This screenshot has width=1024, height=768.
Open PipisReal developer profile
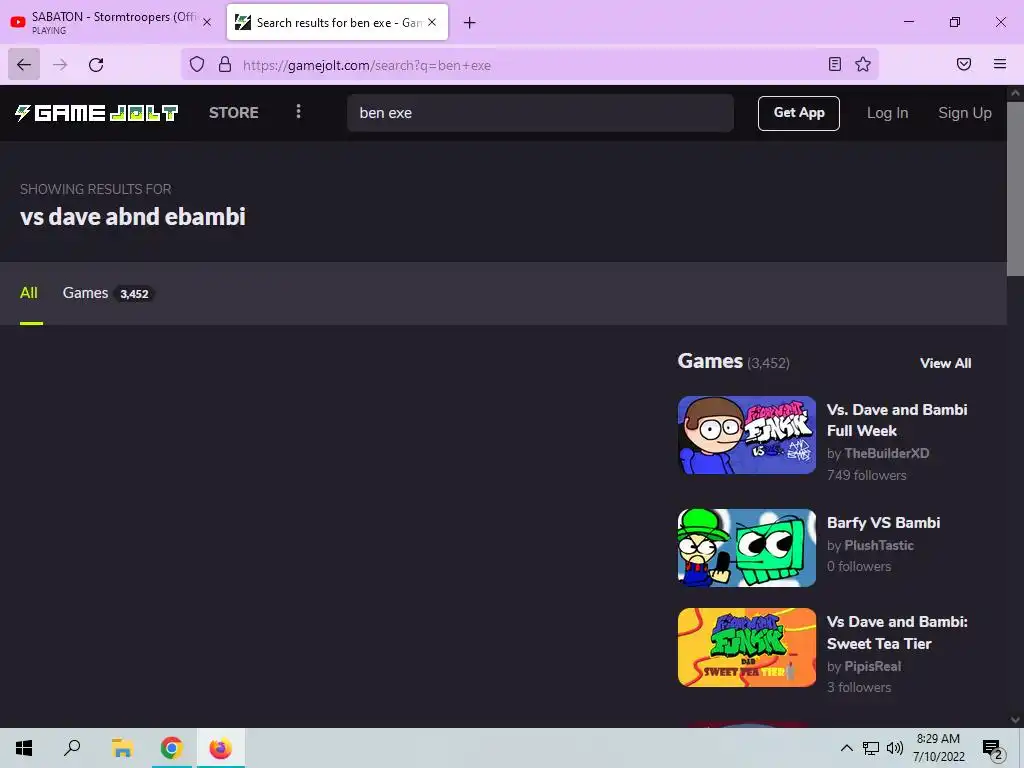click(872, 666)
